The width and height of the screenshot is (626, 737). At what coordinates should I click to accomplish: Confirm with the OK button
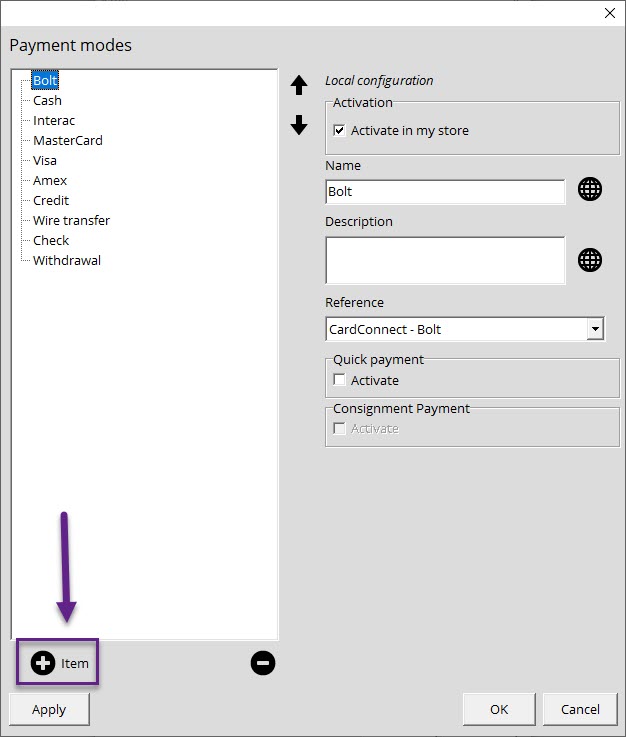point(499,709)
